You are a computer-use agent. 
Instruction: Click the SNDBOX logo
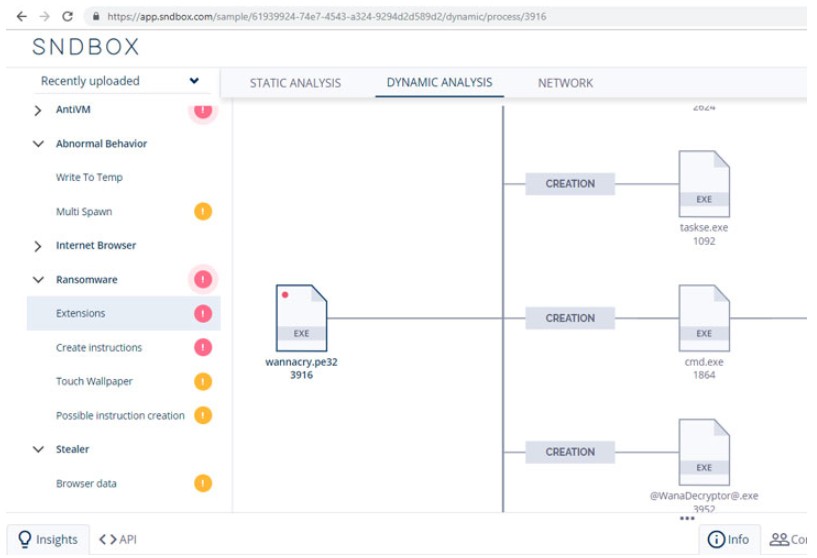pos(86,47)
